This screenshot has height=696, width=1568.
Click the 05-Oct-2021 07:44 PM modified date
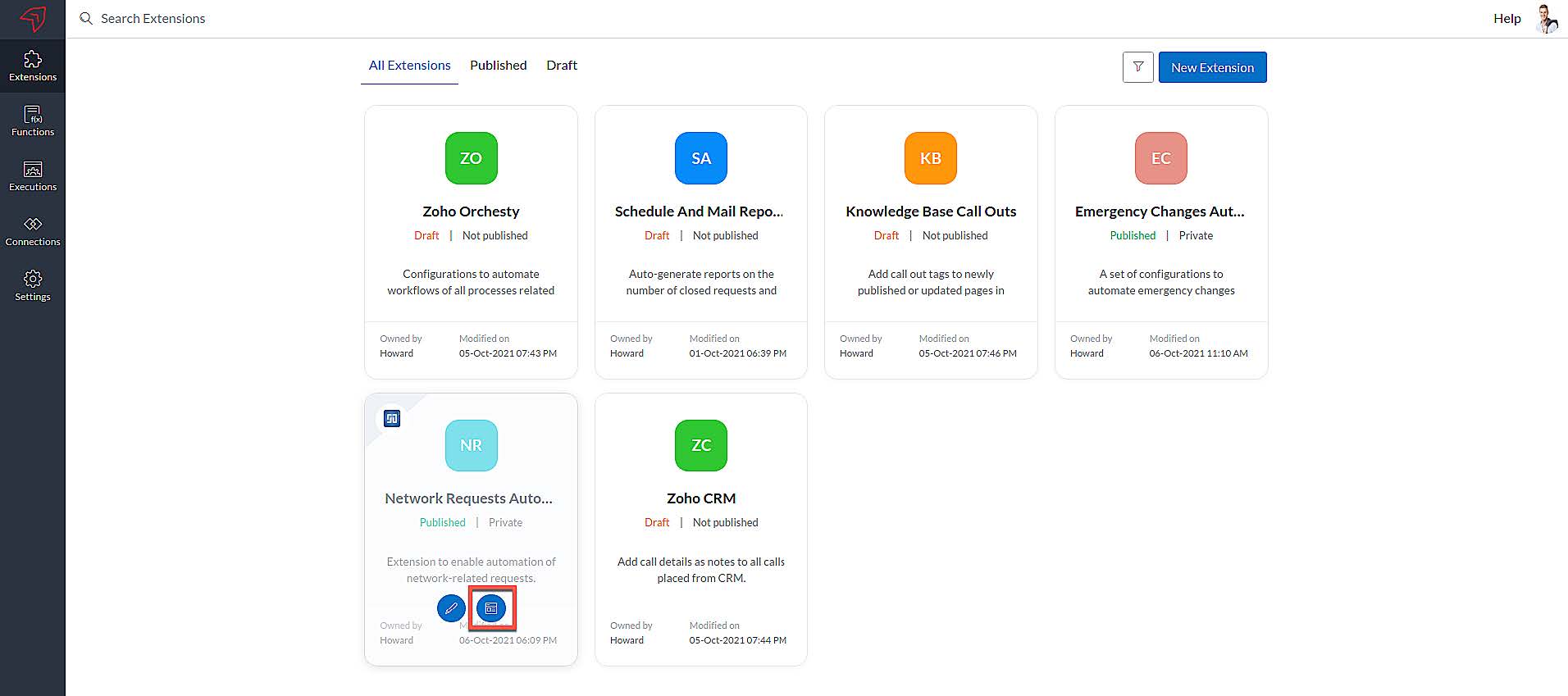pos(738,640)
